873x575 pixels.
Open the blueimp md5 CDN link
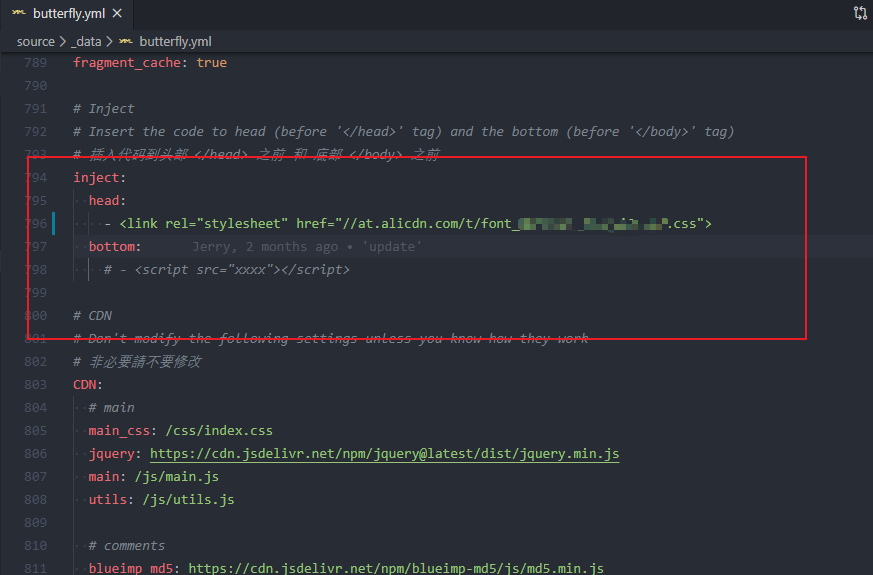tap(396, 568)
